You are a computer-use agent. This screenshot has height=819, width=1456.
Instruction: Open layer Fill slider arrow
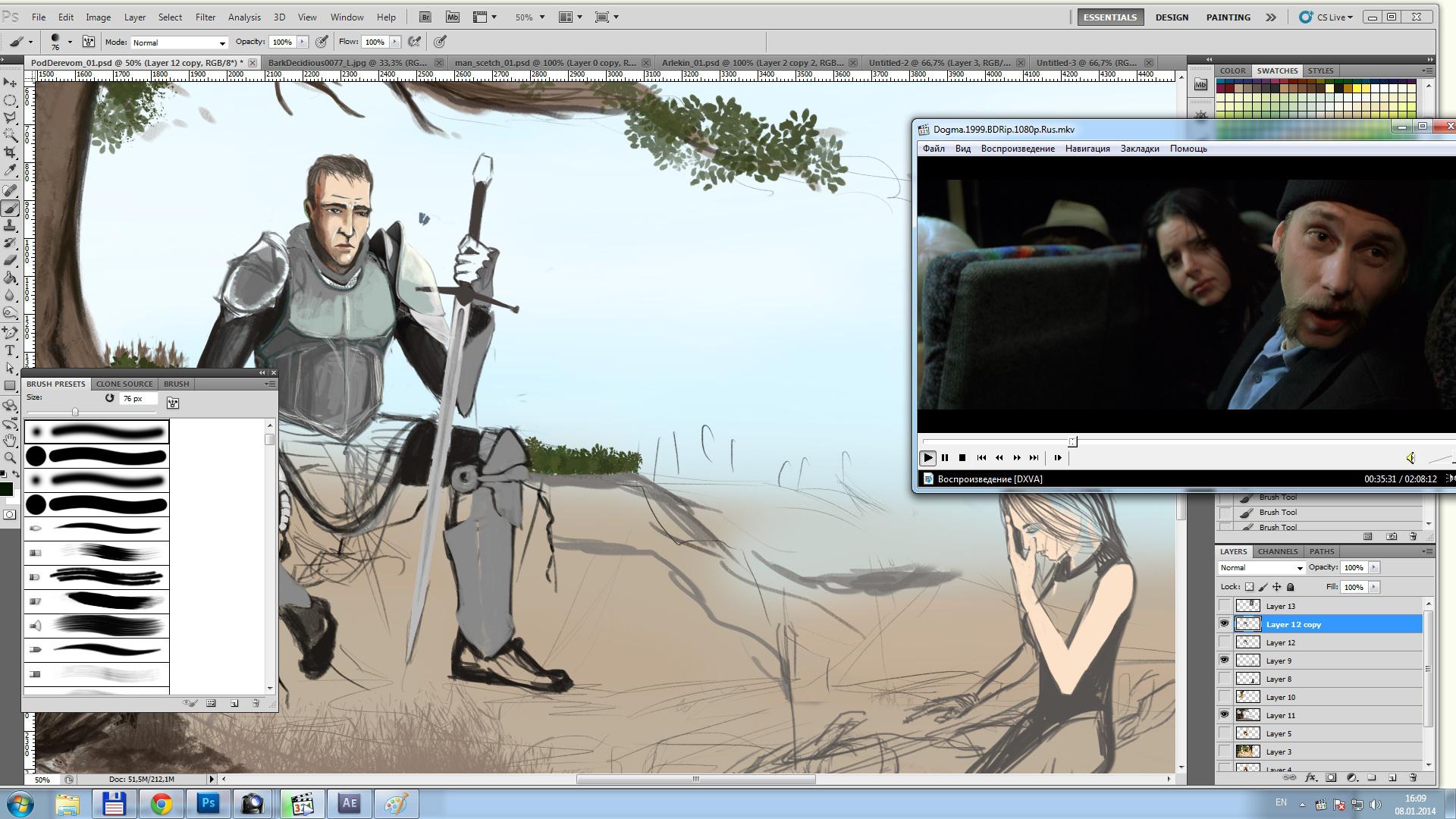pyautogui.click(x=1374, y=587)
